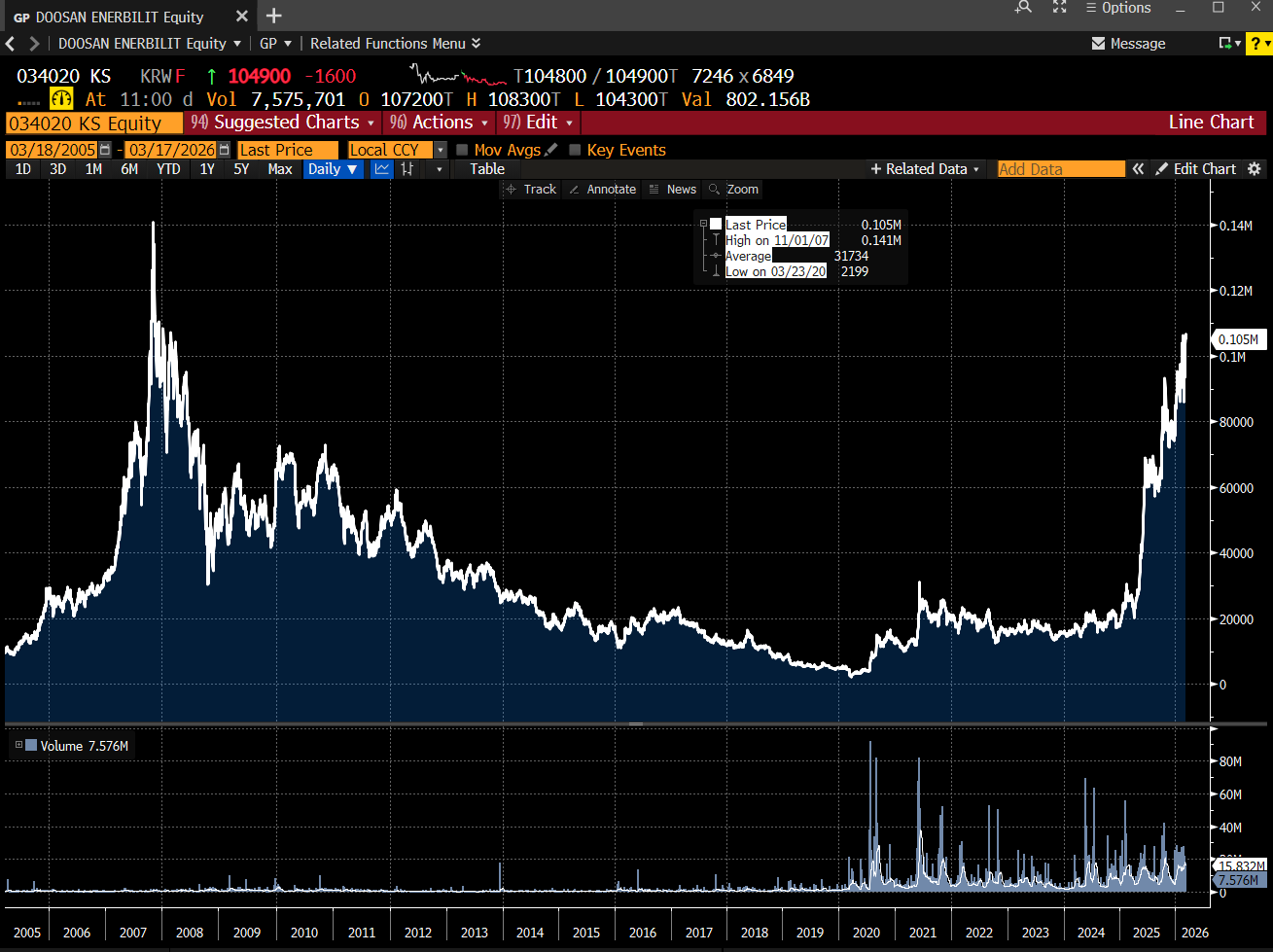Open the yellow help question mark menu
The image size is (1273, 952).
(1258, 44)
